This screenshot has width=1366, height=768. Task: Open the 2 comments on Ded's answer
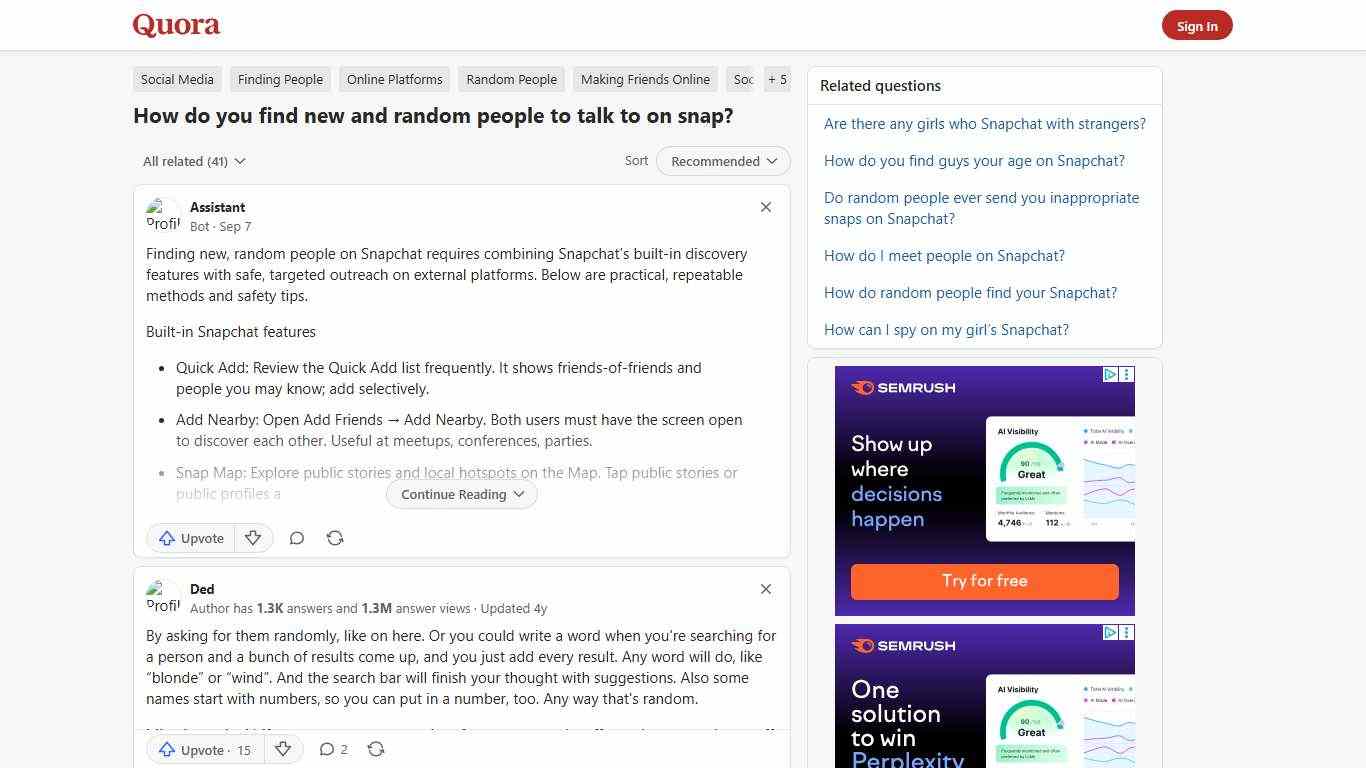(x=333, y=749)
